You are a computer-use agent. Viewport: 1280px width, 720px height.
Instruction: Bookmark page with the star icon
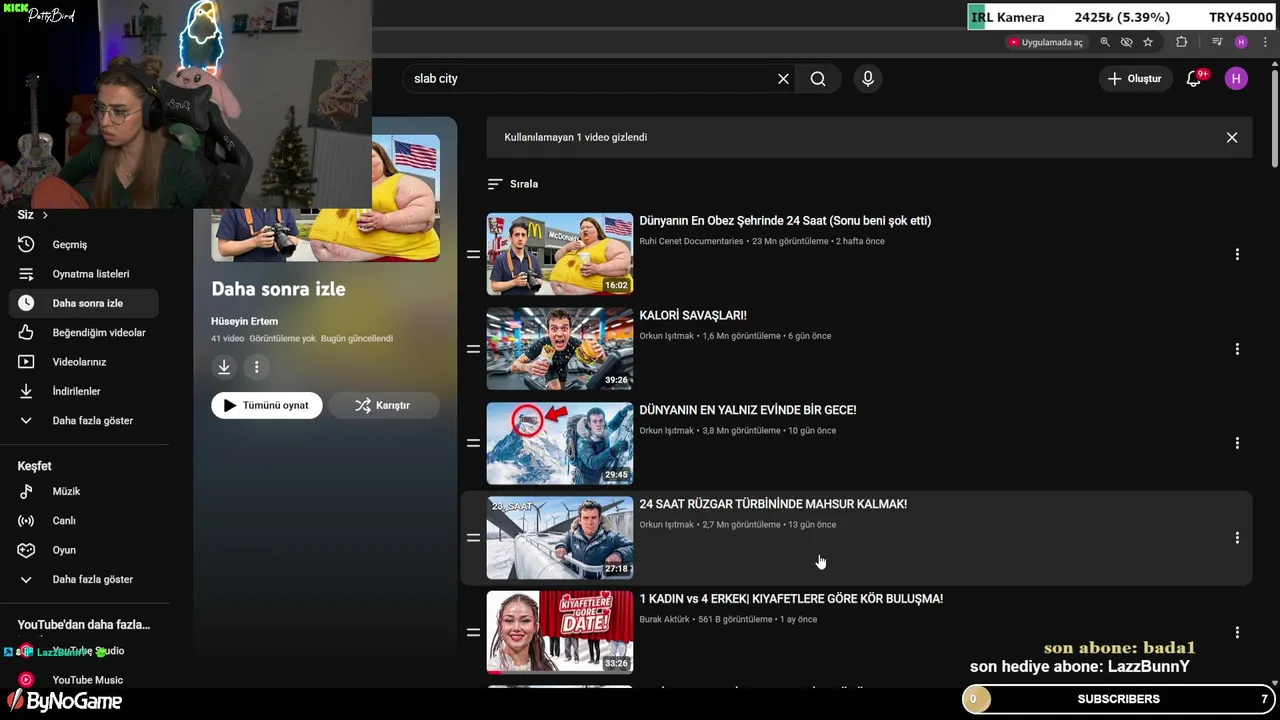click(1148, 42)
